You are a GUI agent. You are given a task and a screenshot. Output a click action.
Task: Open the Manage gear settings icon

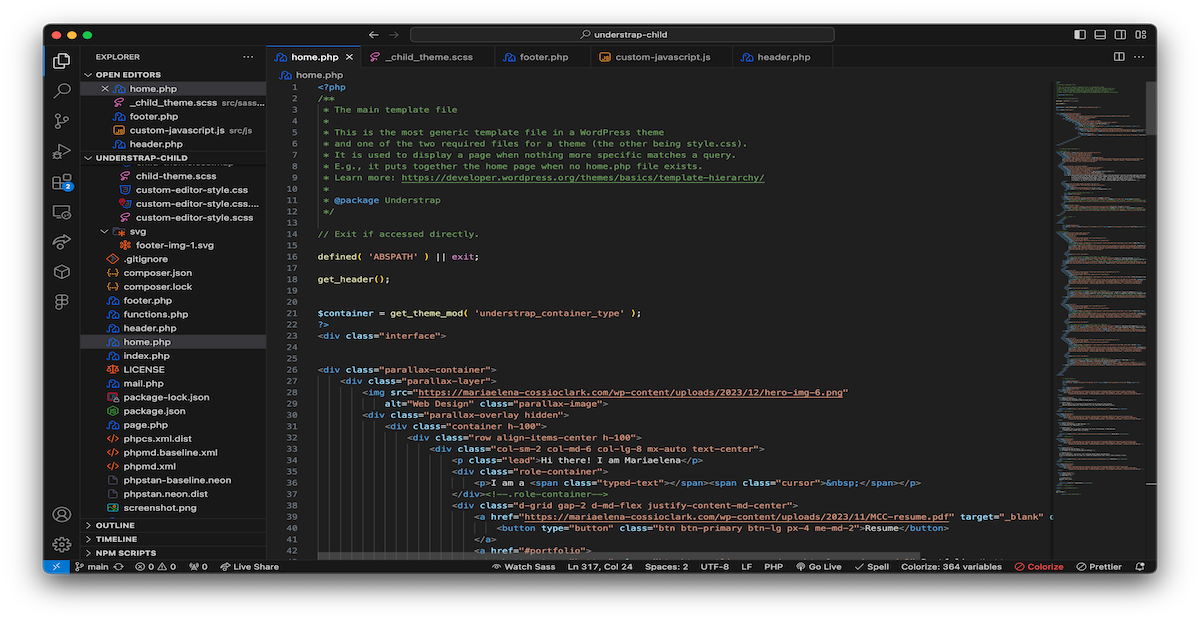click(62, 545)
